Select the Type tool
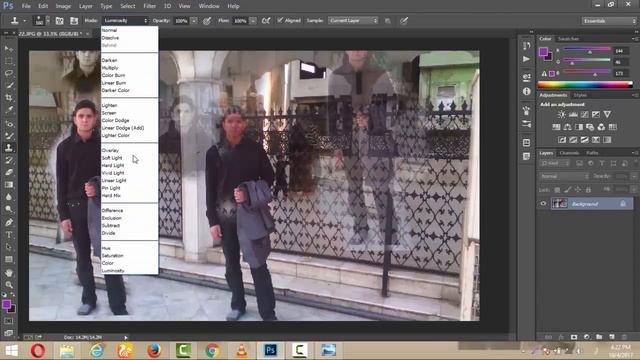Viewport: 640px width, 360px height. click(x=9, y=235)
